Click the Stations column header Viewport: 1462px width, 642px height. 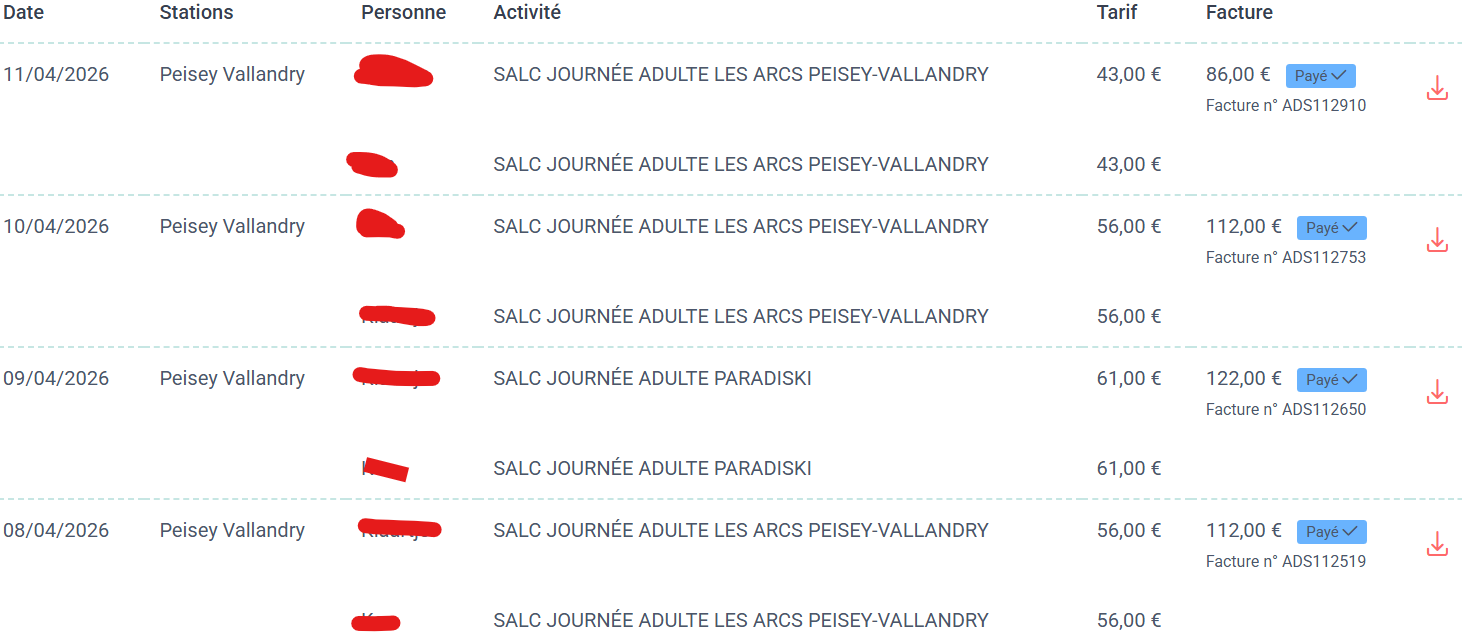pyautogui.click(x=196, y=13)
